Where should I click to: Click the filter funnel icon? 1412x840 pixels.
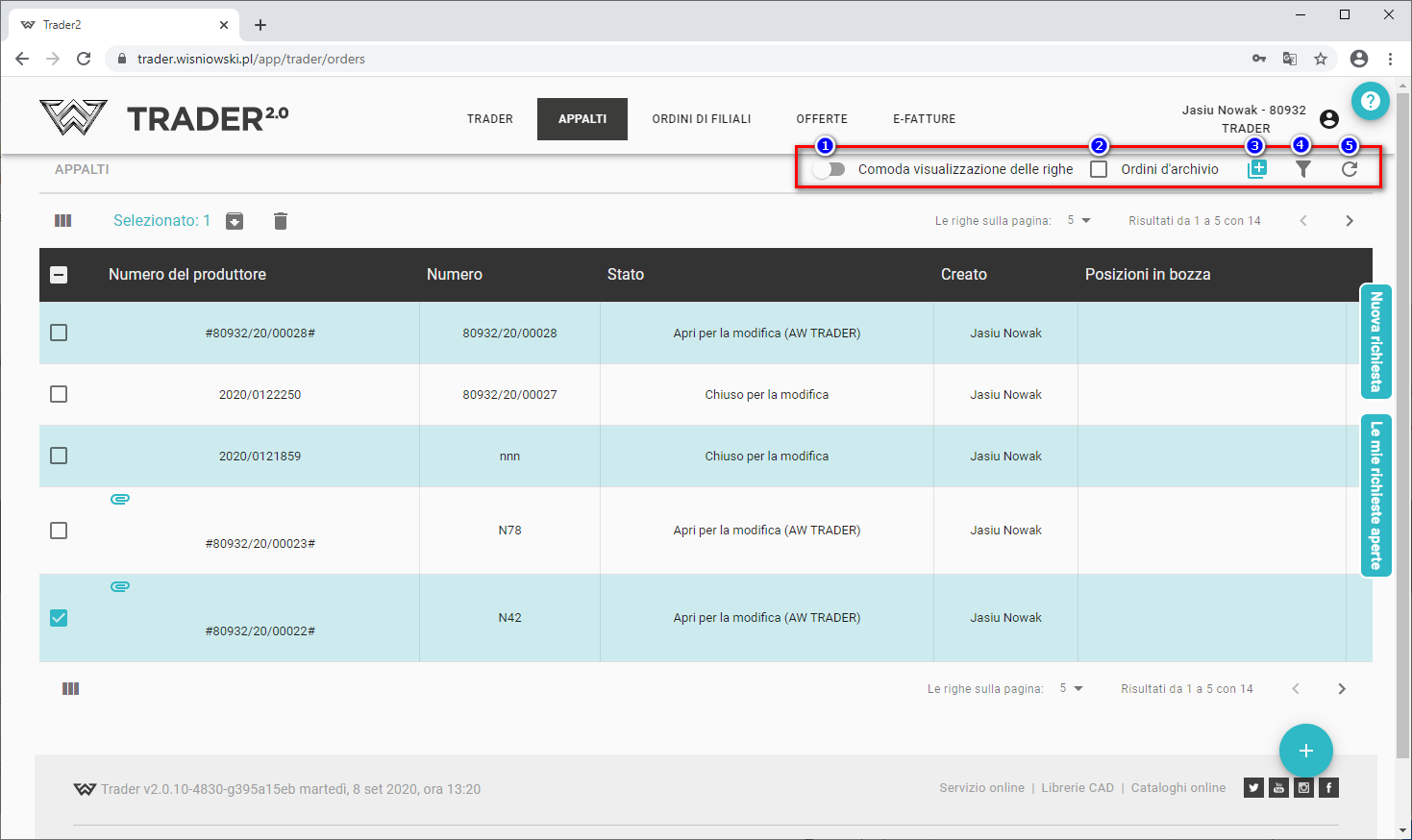[1302, 169]
